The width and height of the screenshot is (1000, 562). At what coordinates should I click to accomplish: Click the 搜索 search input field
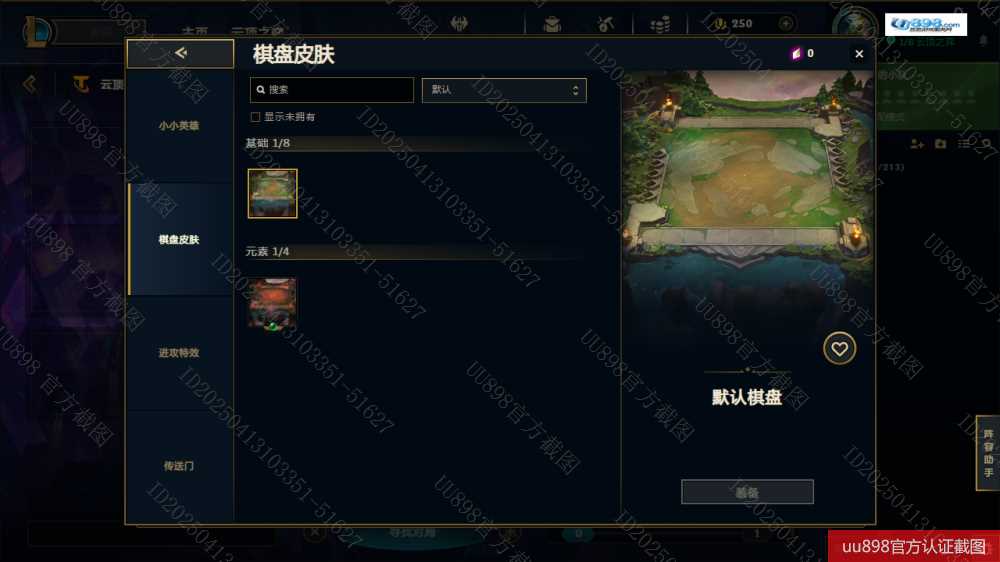[332, 90]
